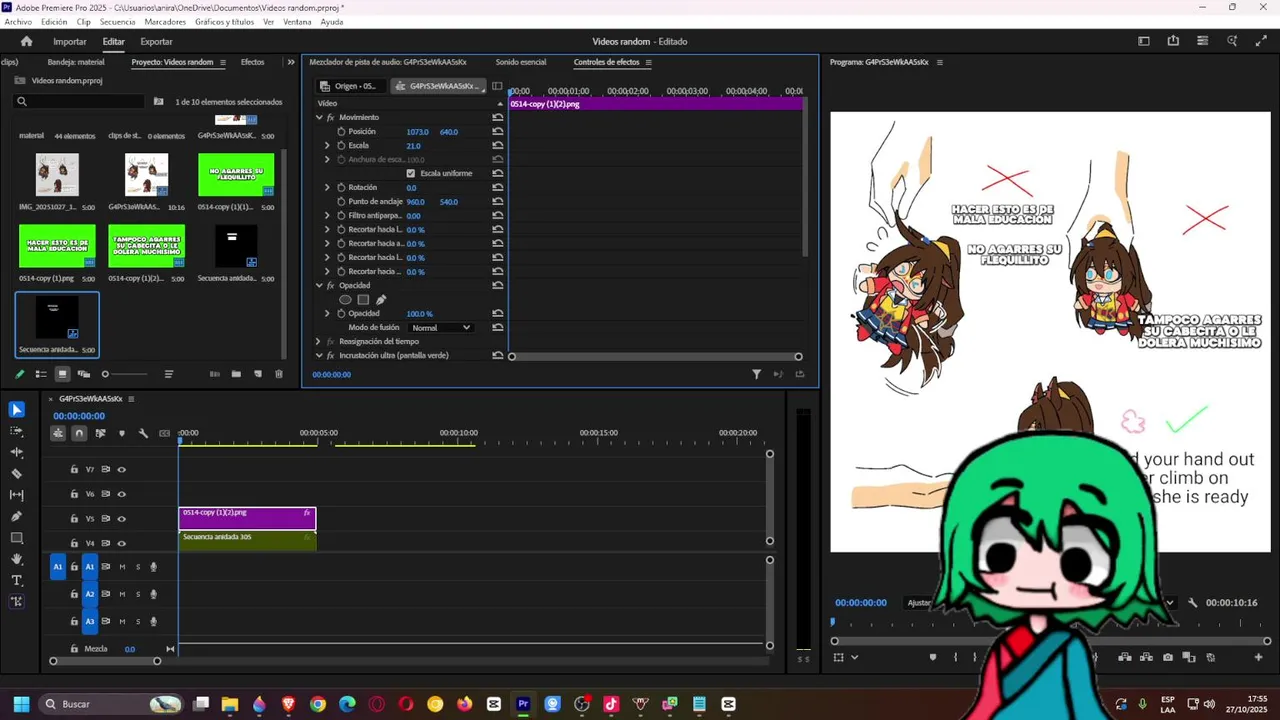Click Posición X value 1073.0
This screenshot has height=720, width=1280.
[417, 131]
